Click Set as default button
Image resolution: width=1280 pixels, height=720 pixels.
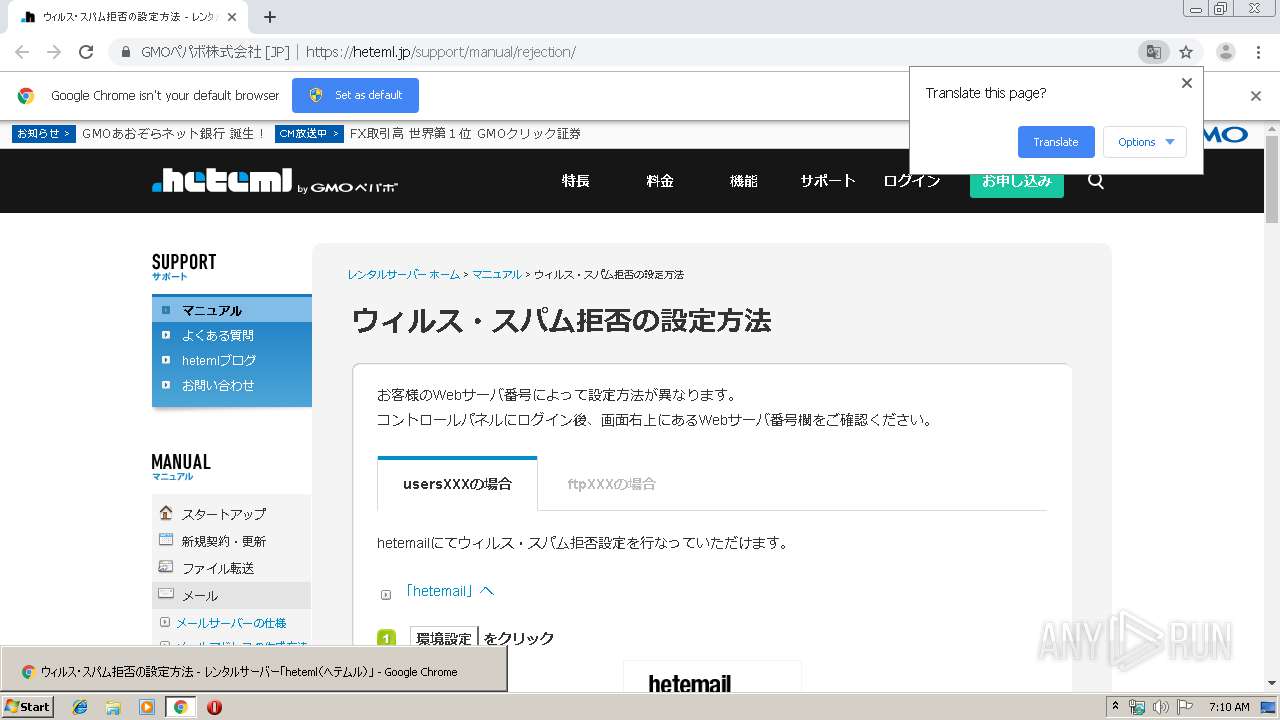tap(355, 95)
